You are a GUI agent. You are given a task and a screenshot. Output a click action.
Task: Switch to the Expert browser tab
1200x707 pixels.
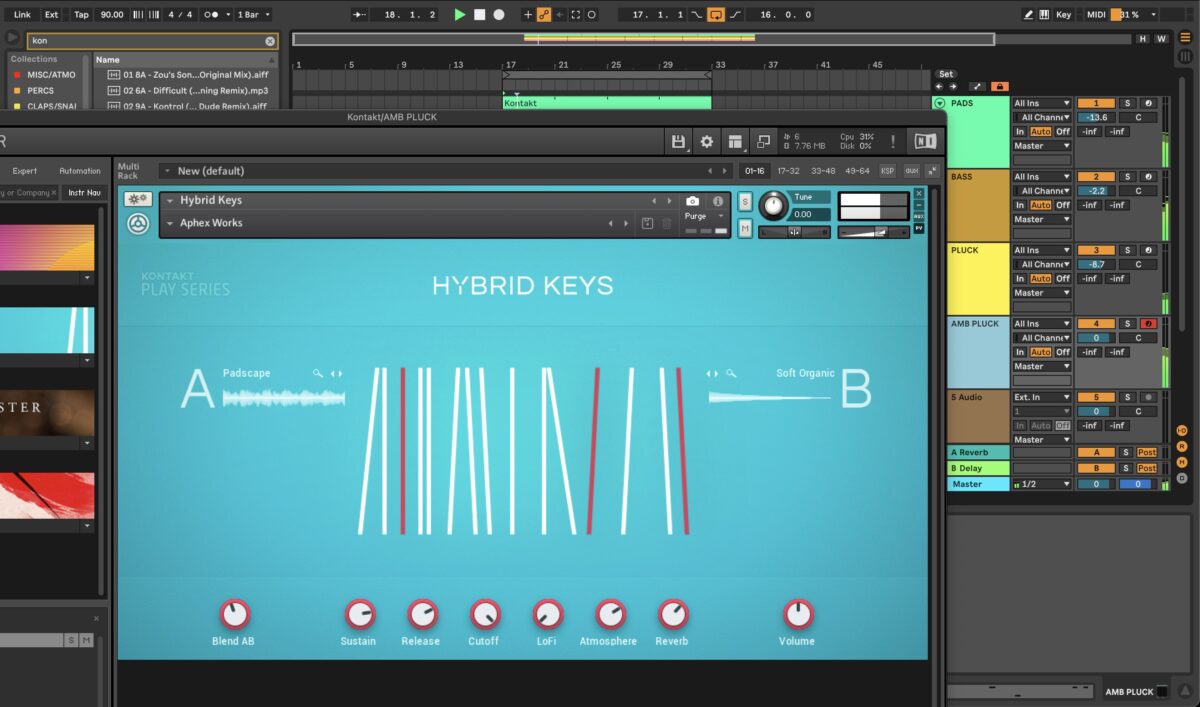pyautogui.click(x=24, y=171)
